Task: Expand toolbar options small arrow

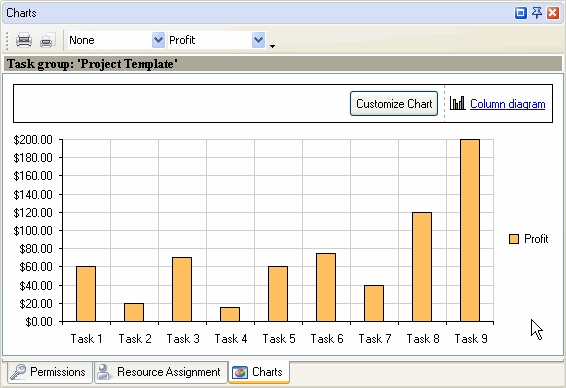Action: pyautogui.click(x=273, y=46)
